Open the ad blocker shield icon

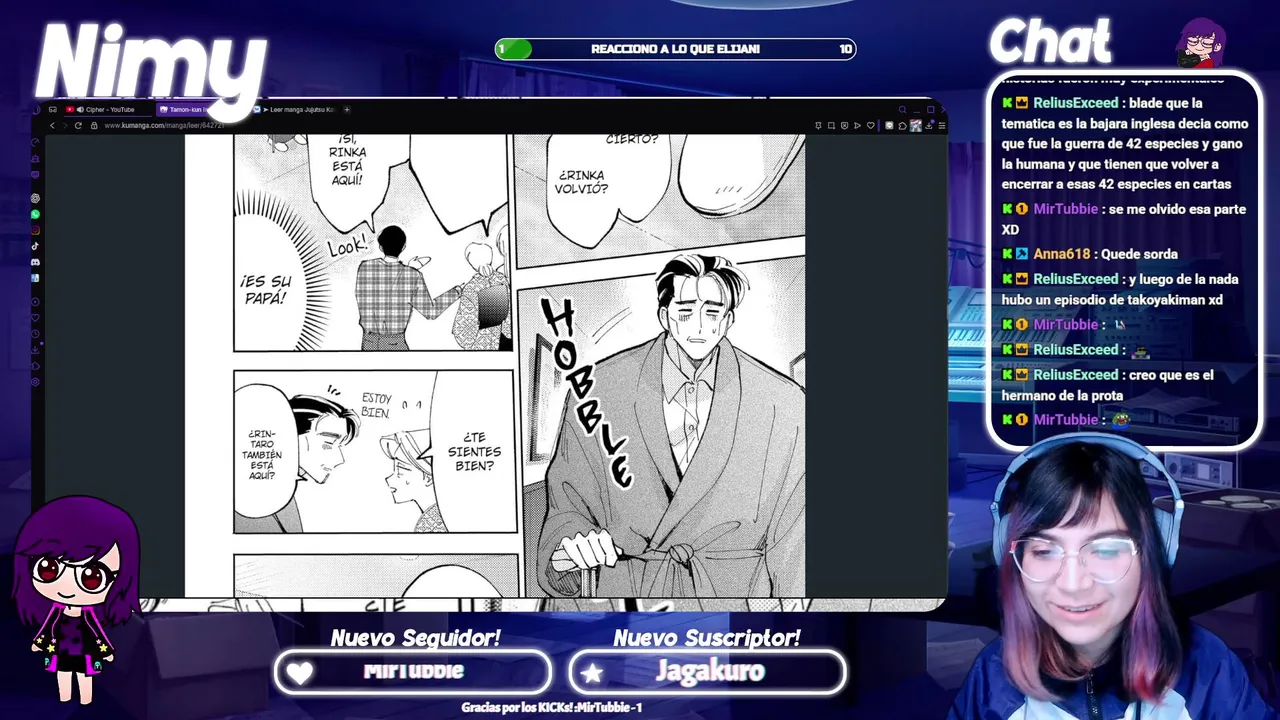click(x=844, y=125)
